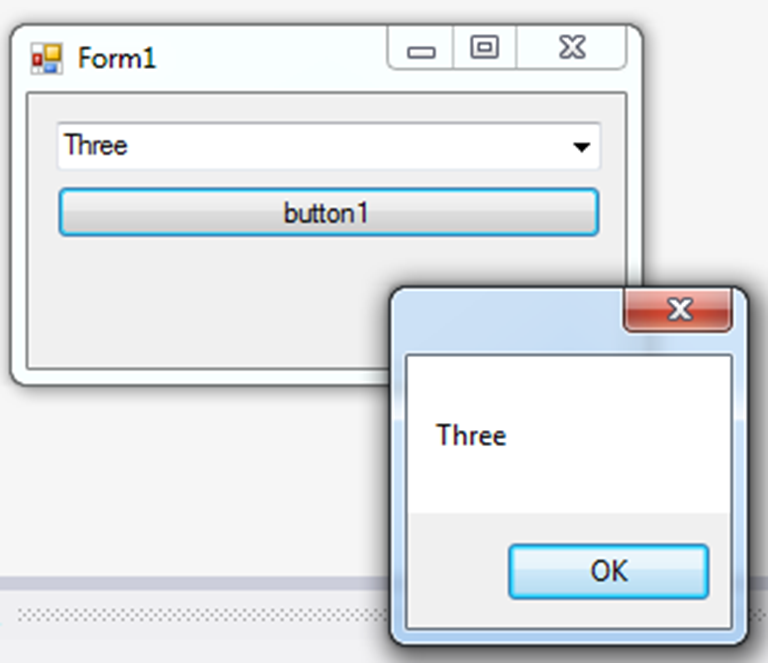768x663 pixels.
Task: Confirm the message box with OK
Action: point(609,571)
